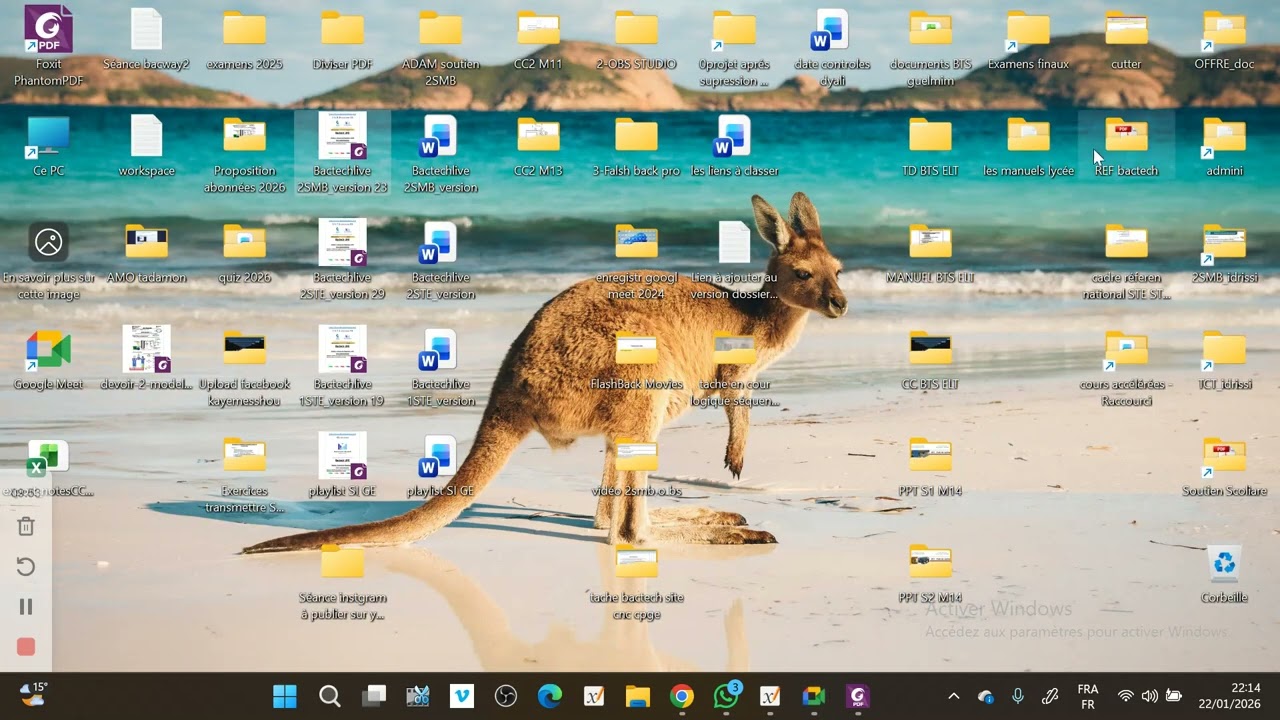Select les liens à classer Word document
The image size is (1280, 720).
click(x=734, y=146)
